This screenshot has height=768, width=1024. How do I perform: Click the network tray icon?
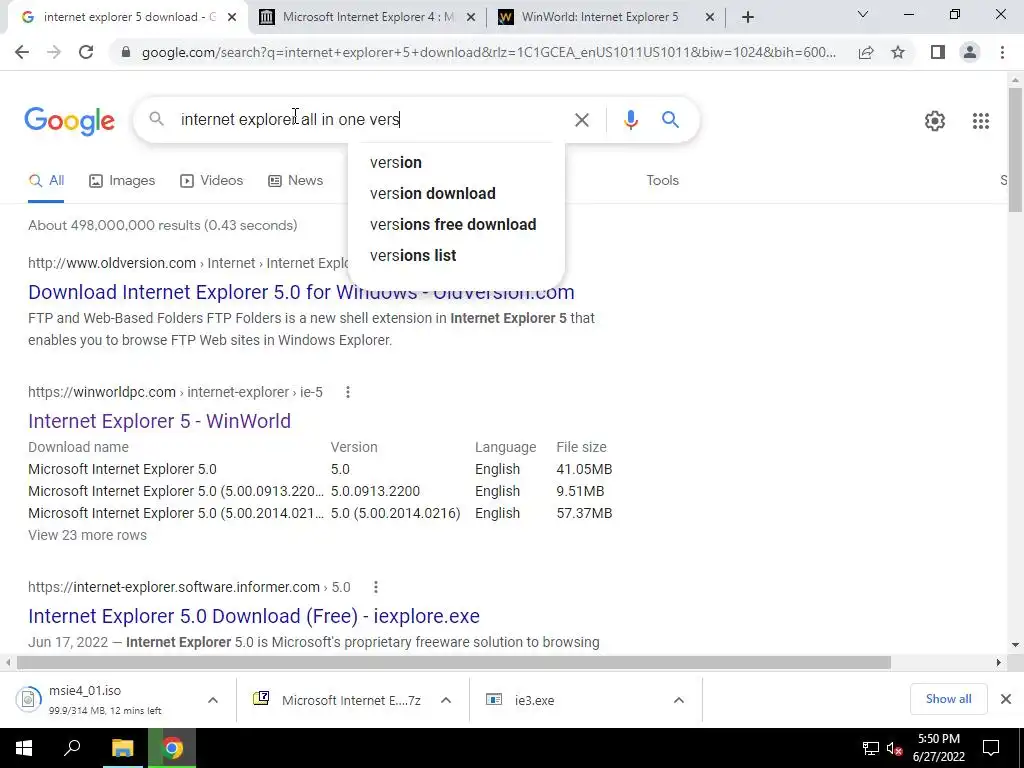[x=871, y=748]
